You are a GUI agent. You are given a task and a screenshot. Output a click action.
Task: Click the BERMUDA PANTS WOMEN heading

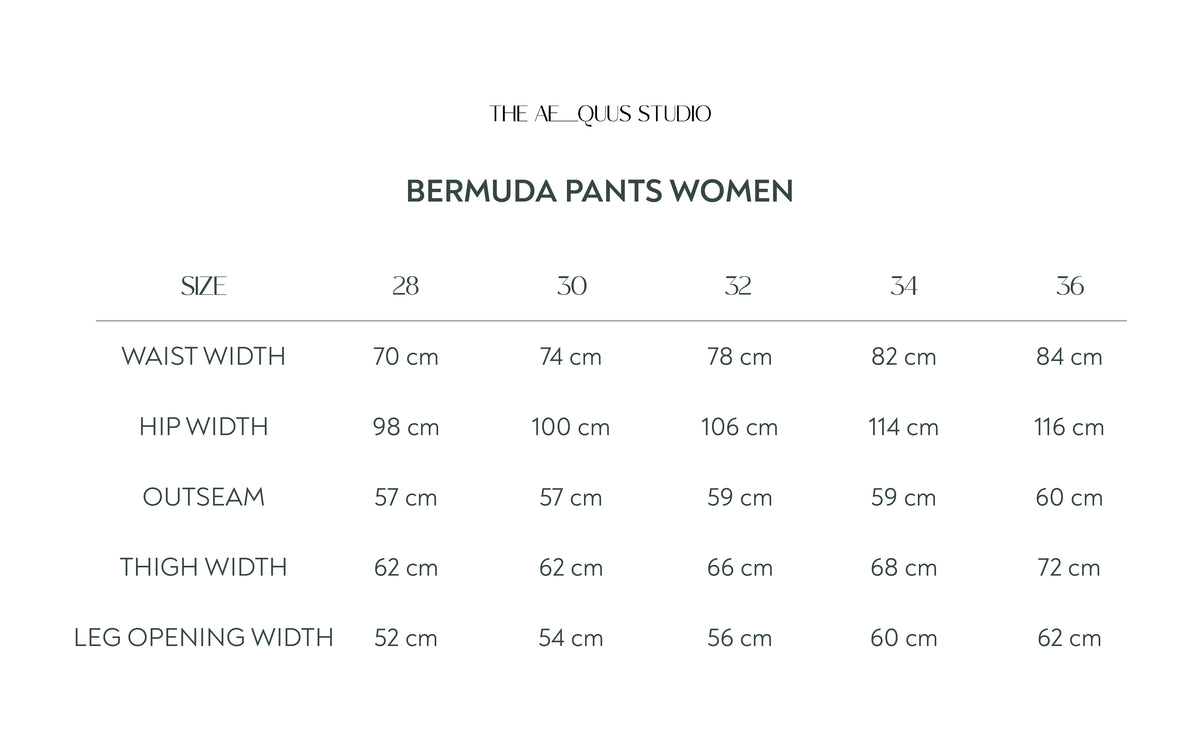click(x=600, y=191)
